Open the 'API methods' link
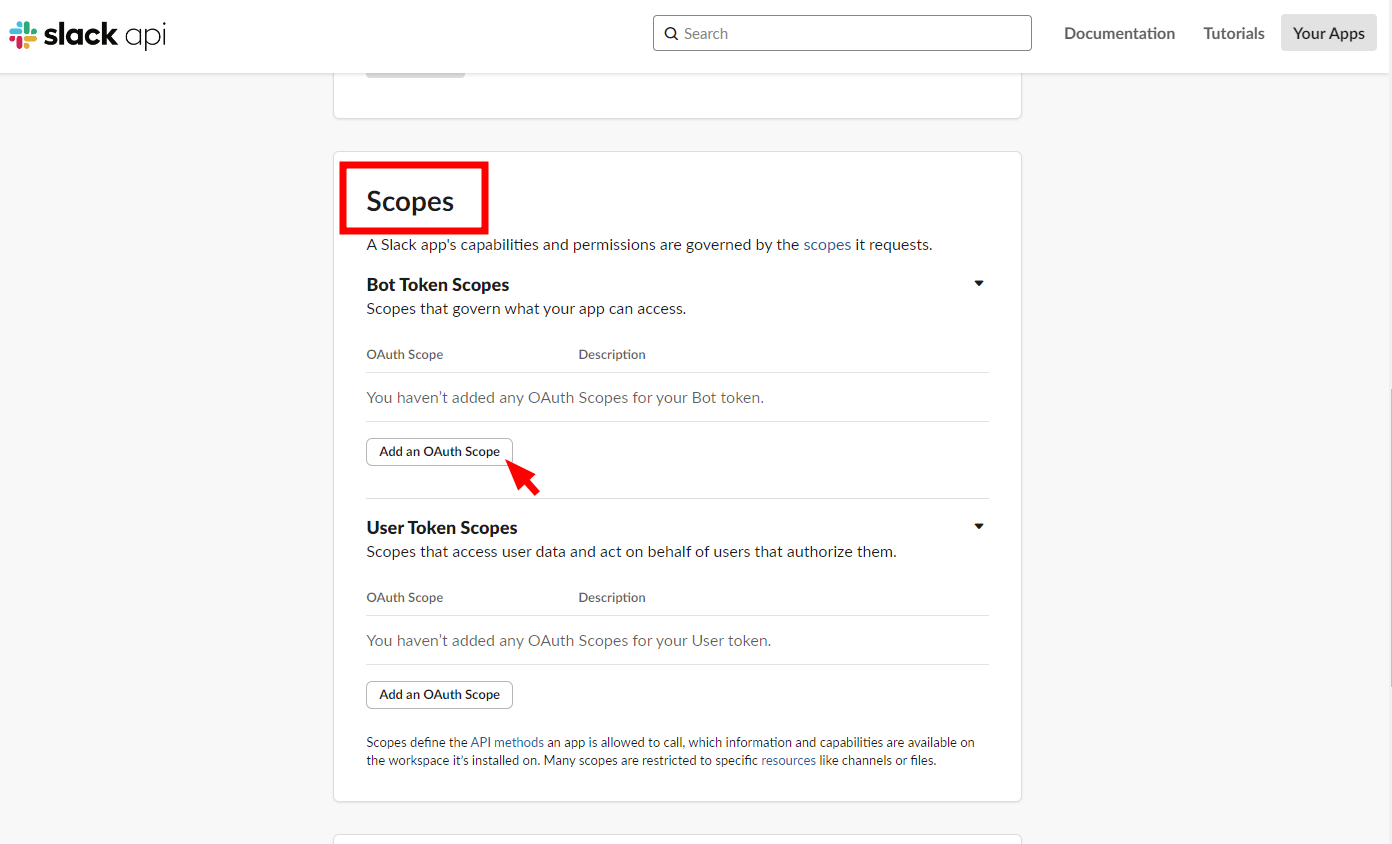The width and height of the screenshot is (1392, 844). coord(507,743)
